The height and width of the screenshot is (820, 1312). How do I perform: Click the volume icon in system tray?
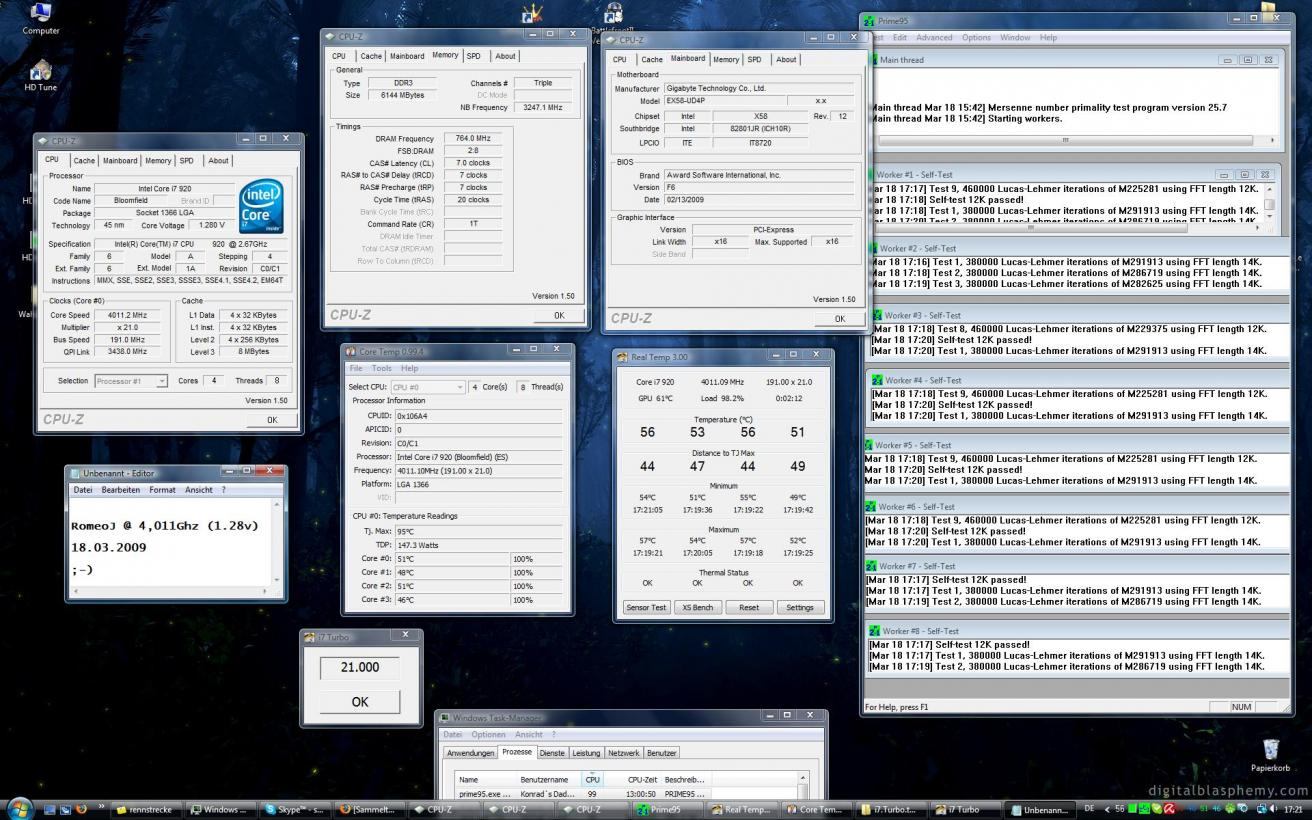(1273, 808)
